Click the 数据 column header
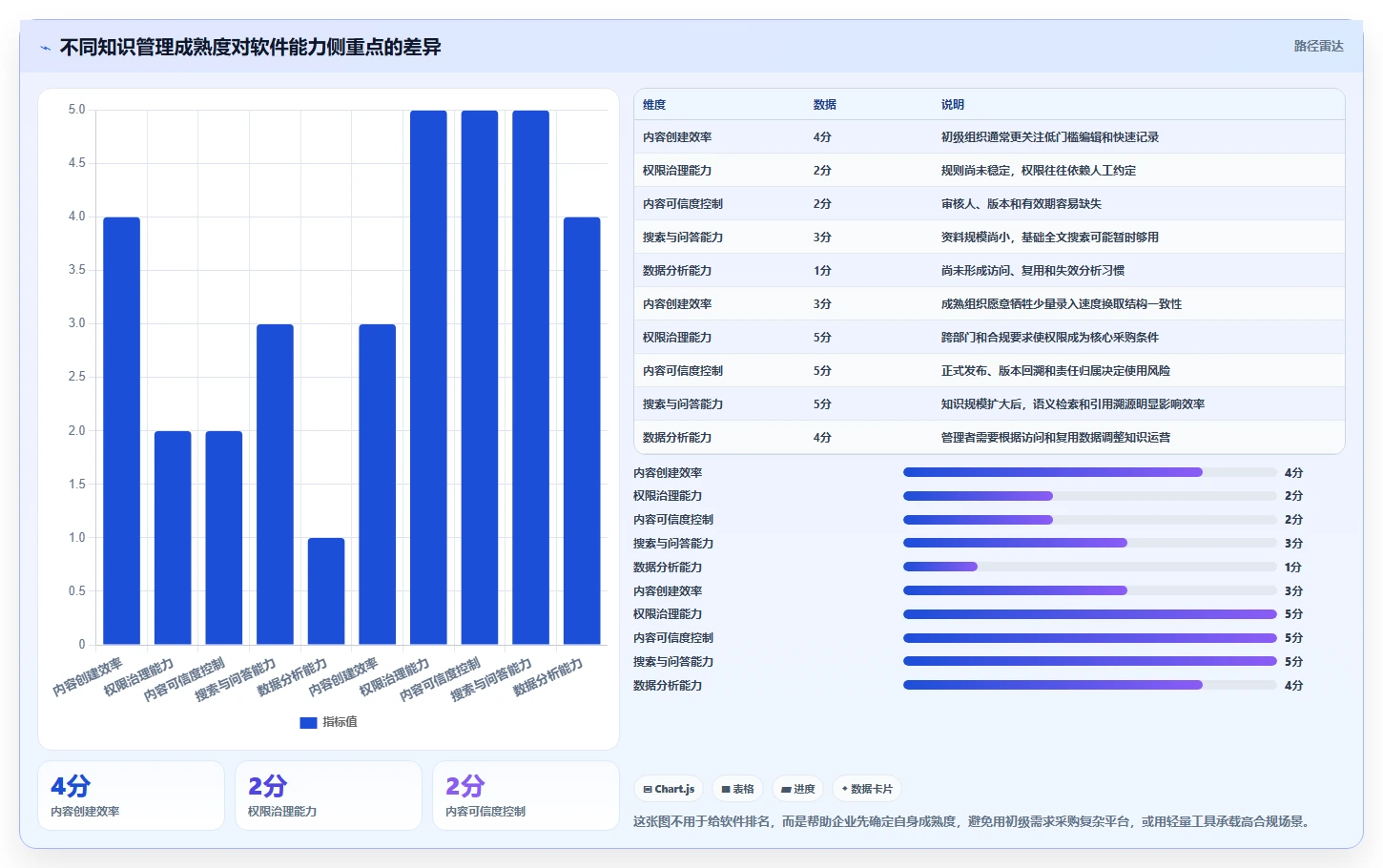1383x868 pixels. (825, 105)
